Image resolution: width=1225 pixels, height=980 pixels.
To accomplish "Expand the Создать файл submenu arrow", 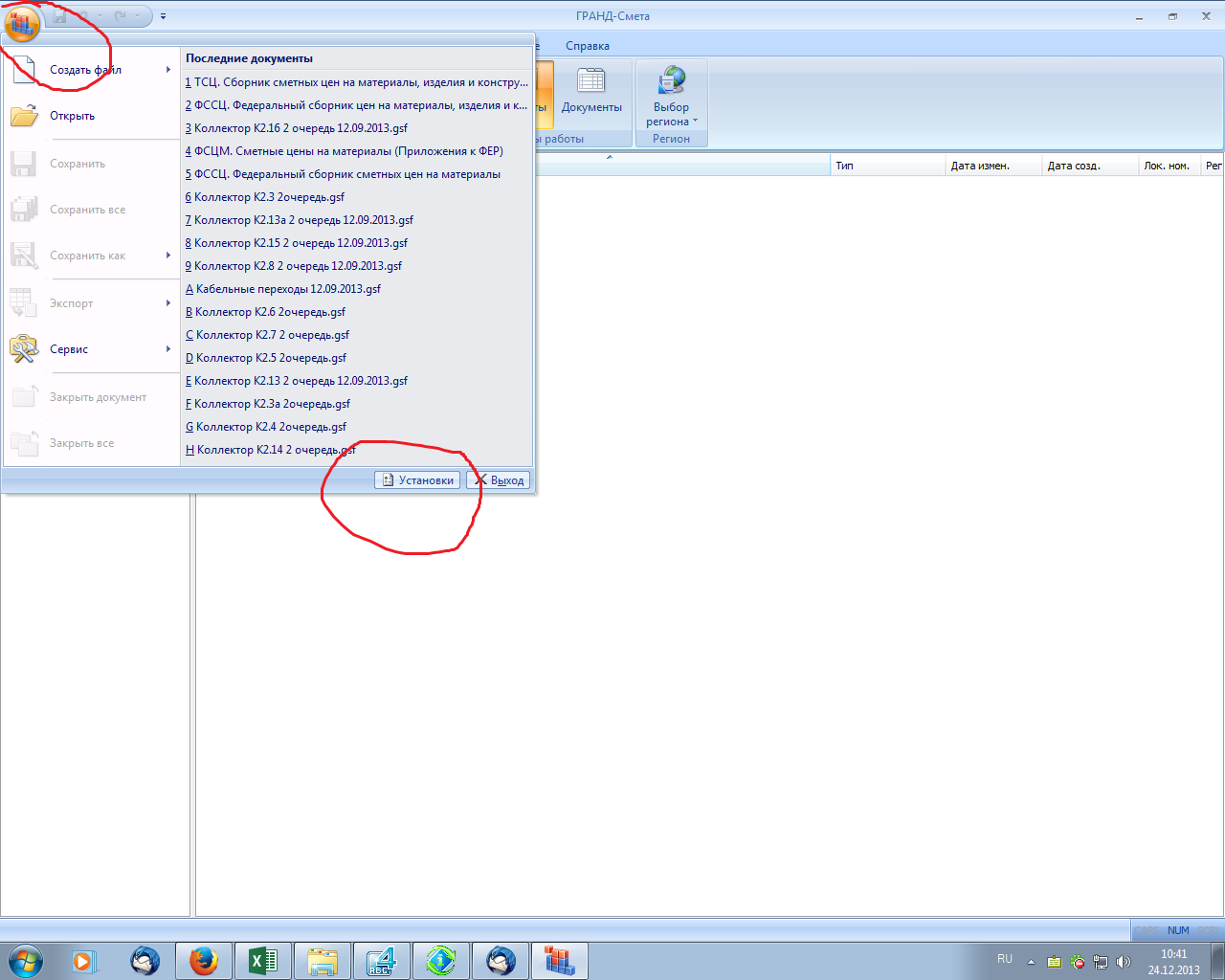I will click(x=168, y=70).
